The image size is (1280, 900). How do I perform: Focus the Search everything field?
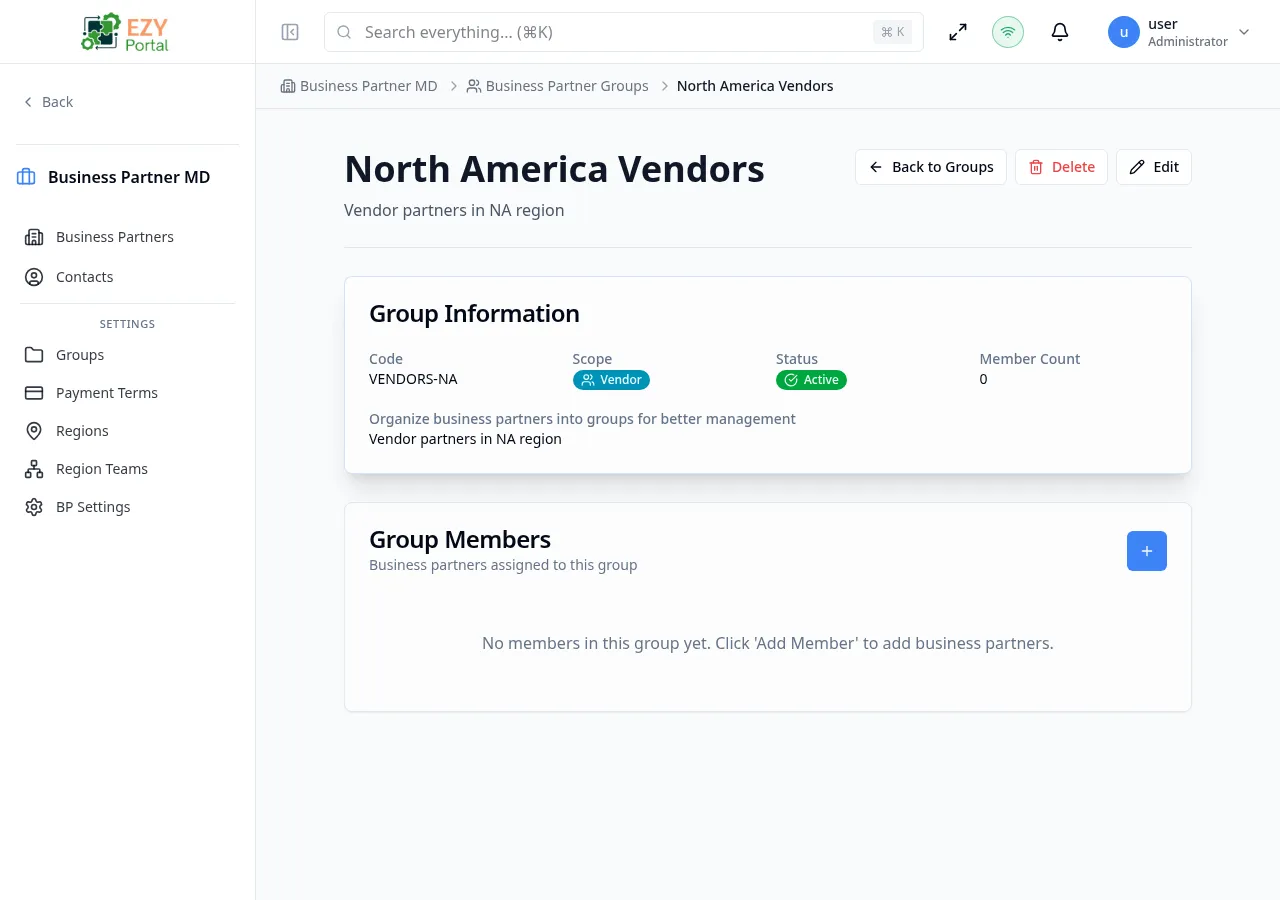click(x=610, y=32)
